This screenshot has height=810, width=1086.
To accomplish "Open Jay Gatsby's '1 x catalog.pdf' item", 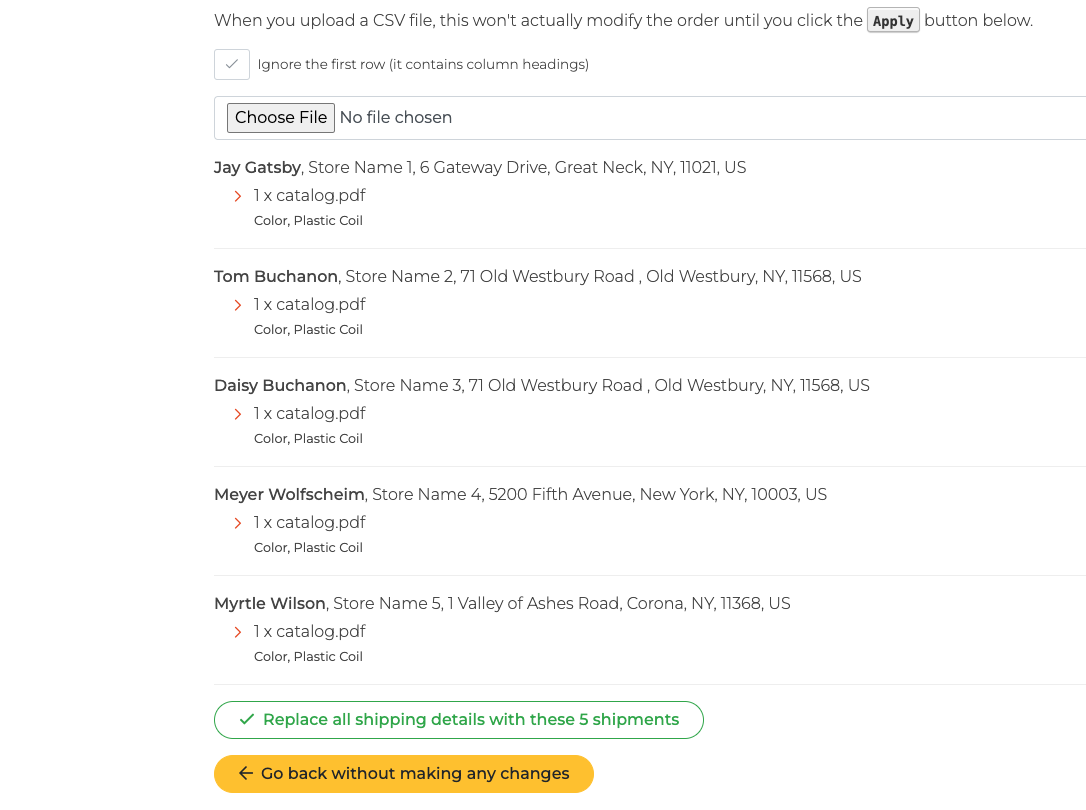I will pyautogui.click(x=310, y=196).
